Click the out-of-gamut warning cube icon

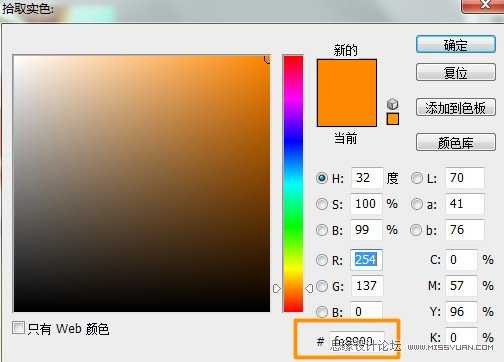click(393, 104)
